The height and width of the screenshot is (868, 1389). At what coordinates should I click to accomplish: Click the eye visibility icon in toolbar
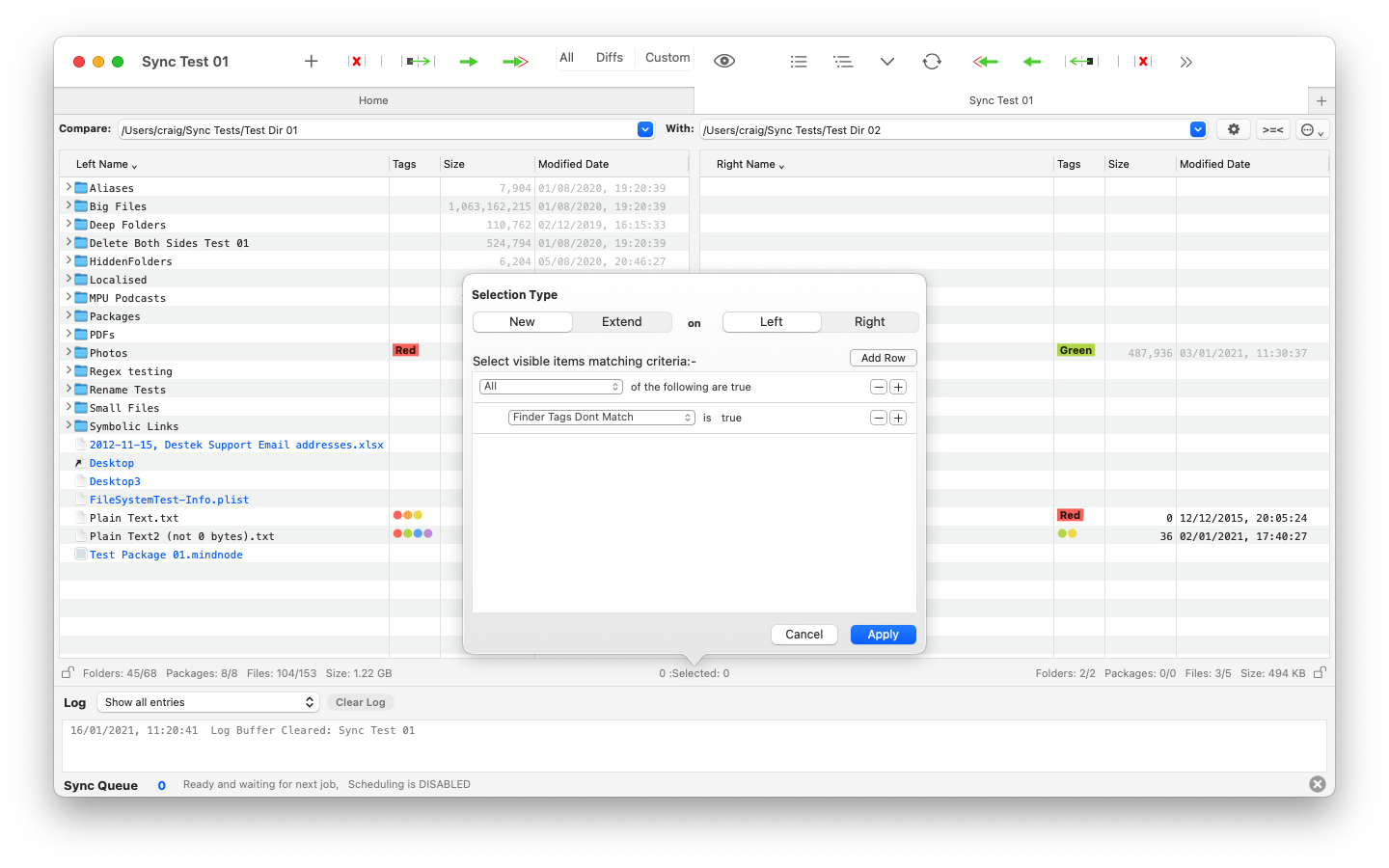pos(724,61)
